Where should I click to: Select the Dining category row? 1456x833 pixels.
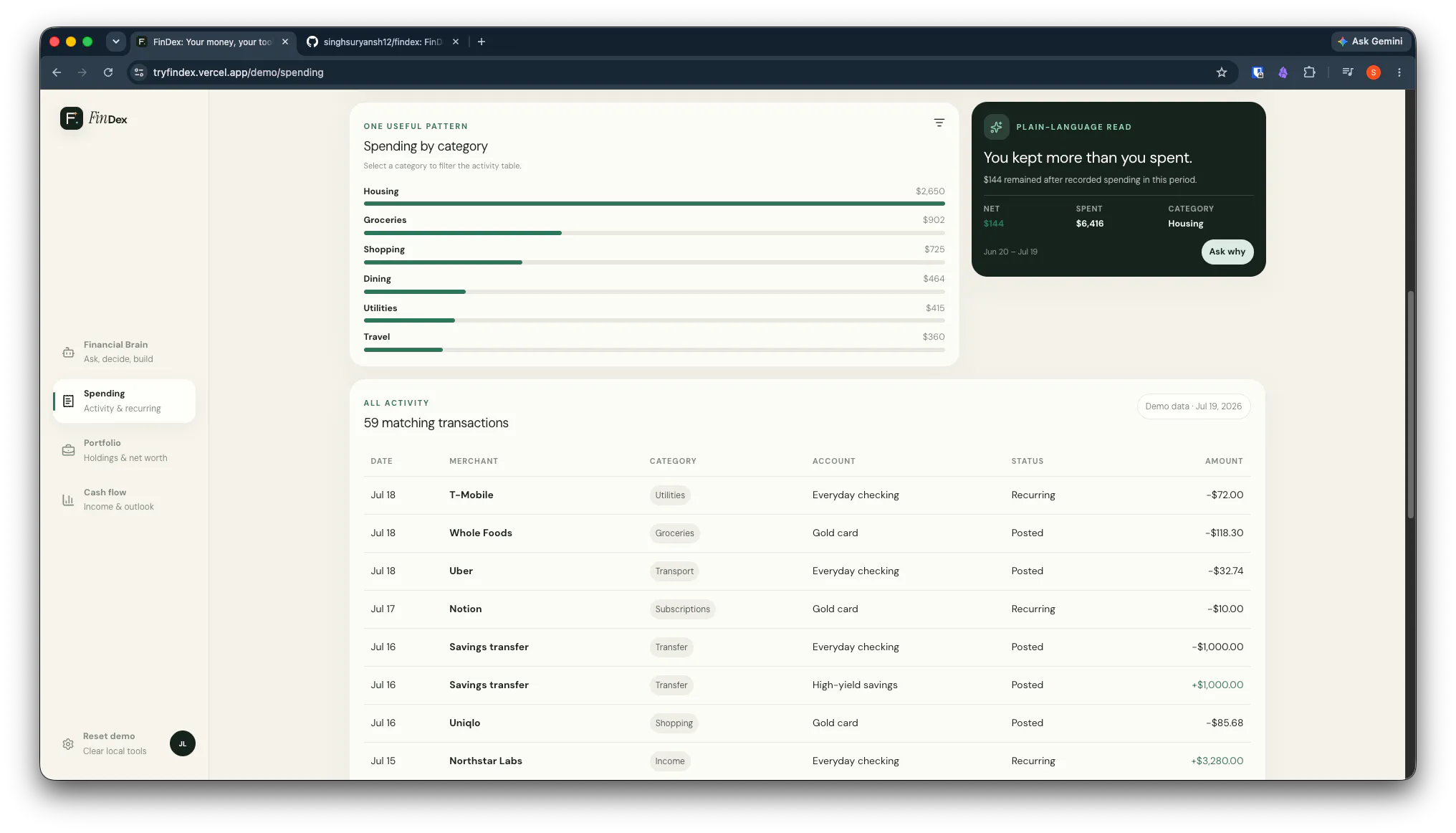(653, 285)
